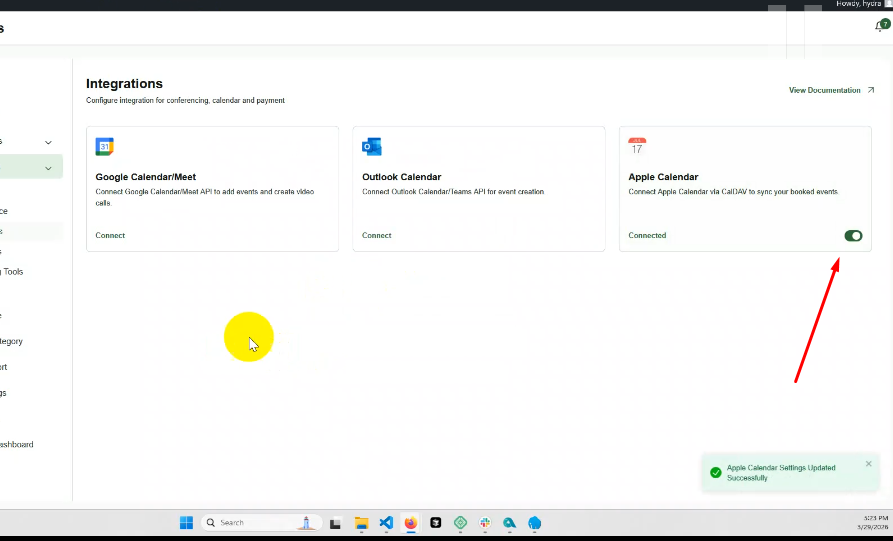Open the Dashboard sidebar item
Screen dimensions: 893x541
(16, 445)
